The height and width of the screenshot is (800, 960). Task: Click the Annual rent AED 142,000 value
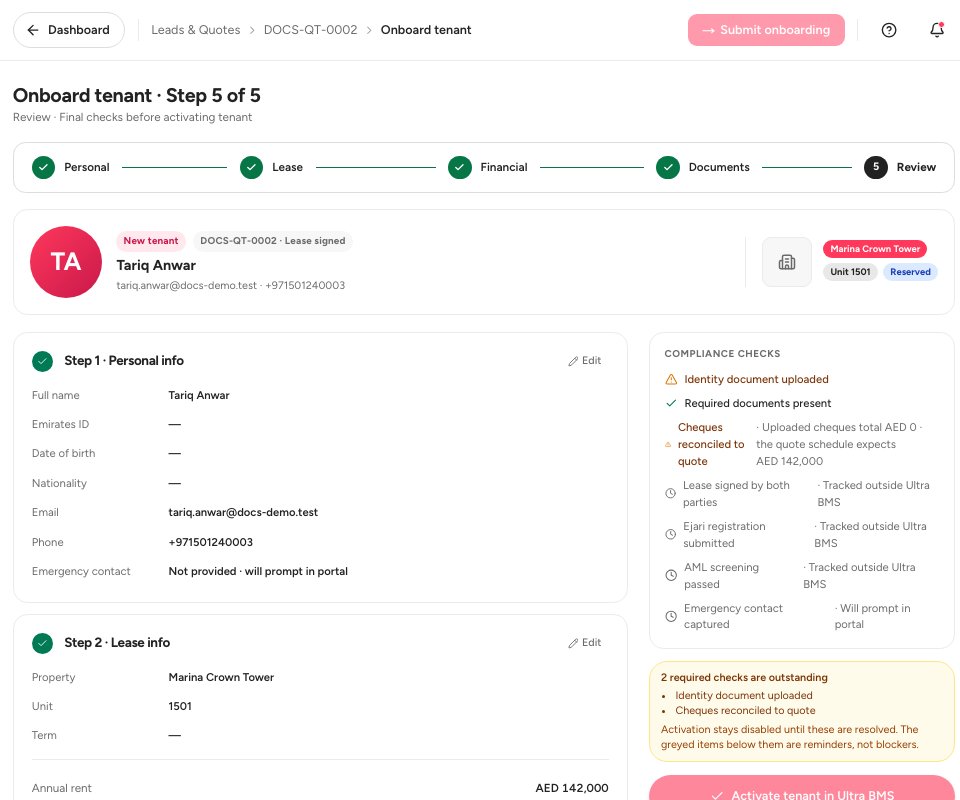pos(572,788)
